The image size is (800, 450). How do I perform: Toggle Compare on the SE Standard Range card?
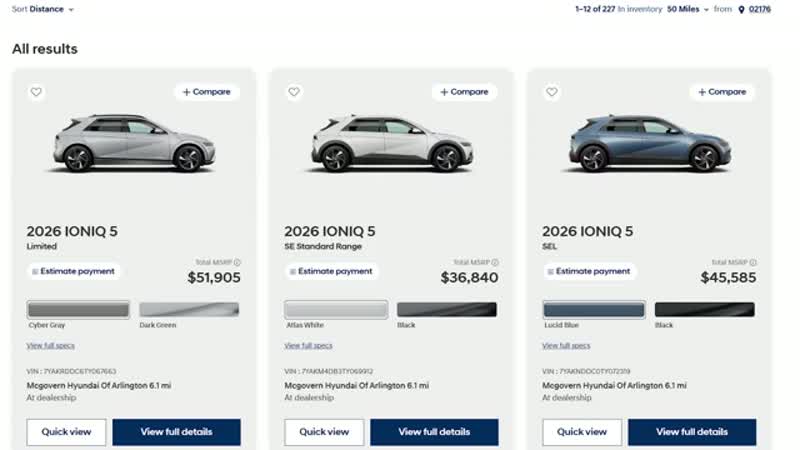coord(464,92)
